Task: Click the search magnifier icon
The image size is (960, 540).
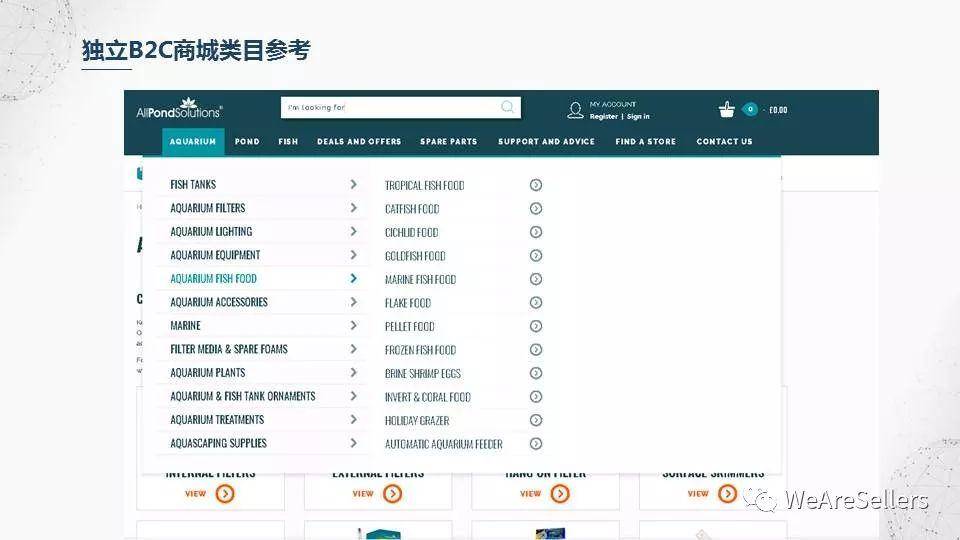Action: tap(508, 107)
